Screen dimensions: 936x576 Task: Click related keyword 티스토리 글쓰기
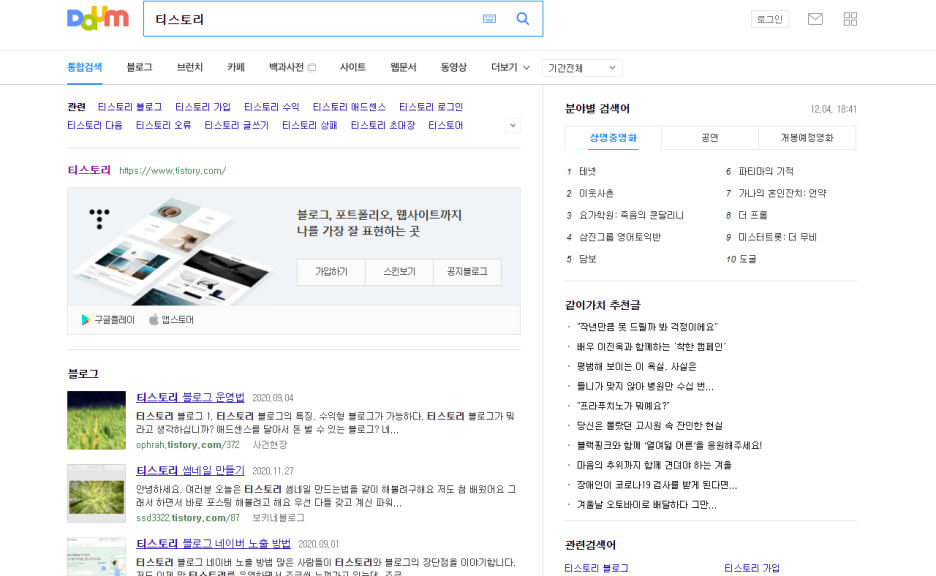[236, 125]
